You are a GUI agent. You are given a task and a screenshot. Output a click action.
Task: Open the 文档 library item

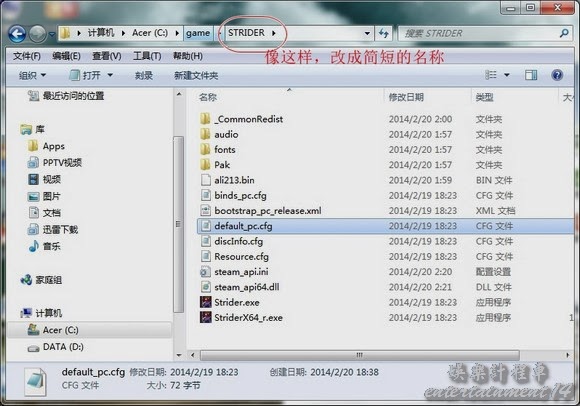[44, 213]
